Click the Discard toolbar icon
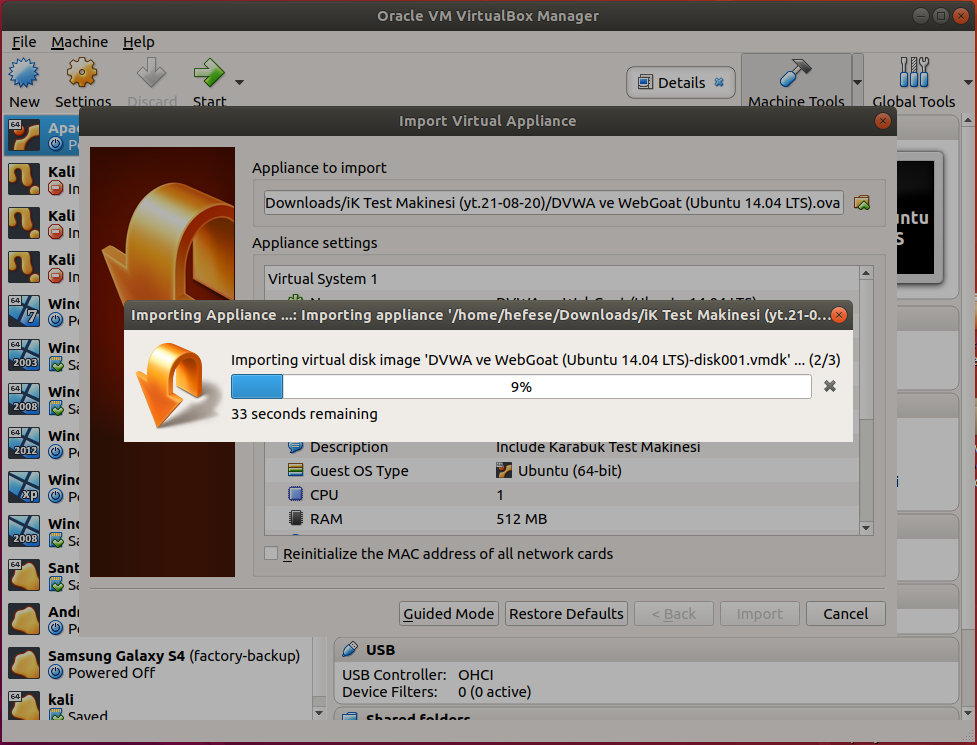 [151, 73]
